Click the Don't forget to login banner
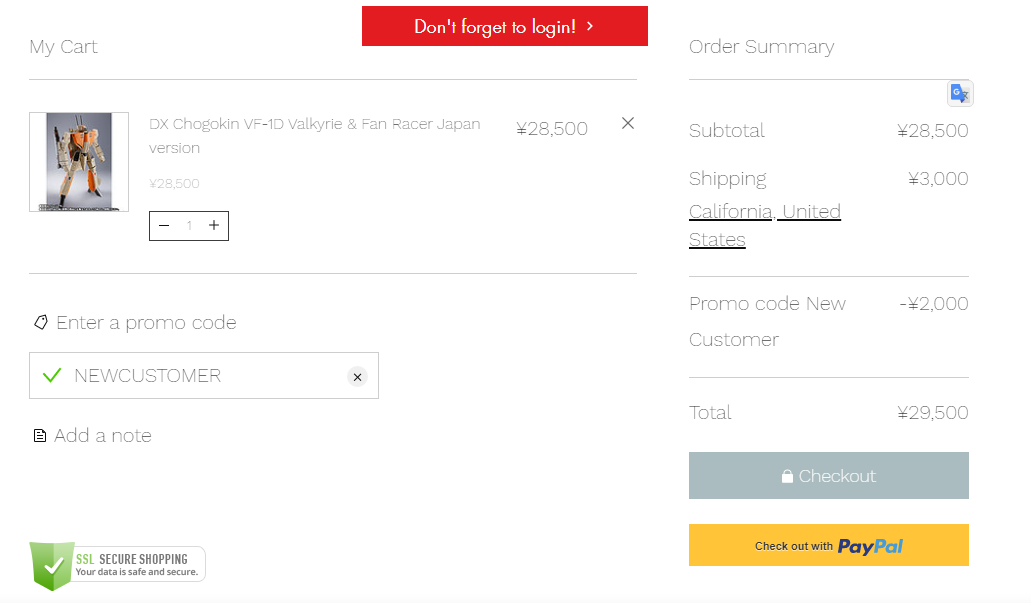 click(504, 26)
